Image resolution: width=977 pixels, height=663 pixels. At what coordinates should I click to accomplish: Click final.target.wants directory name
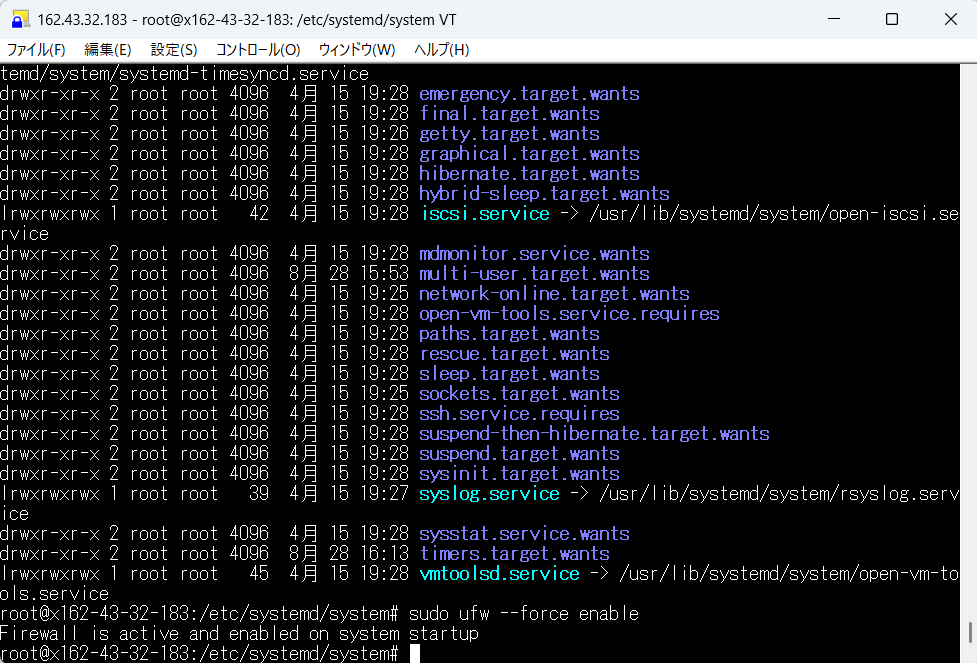(509, 113)
